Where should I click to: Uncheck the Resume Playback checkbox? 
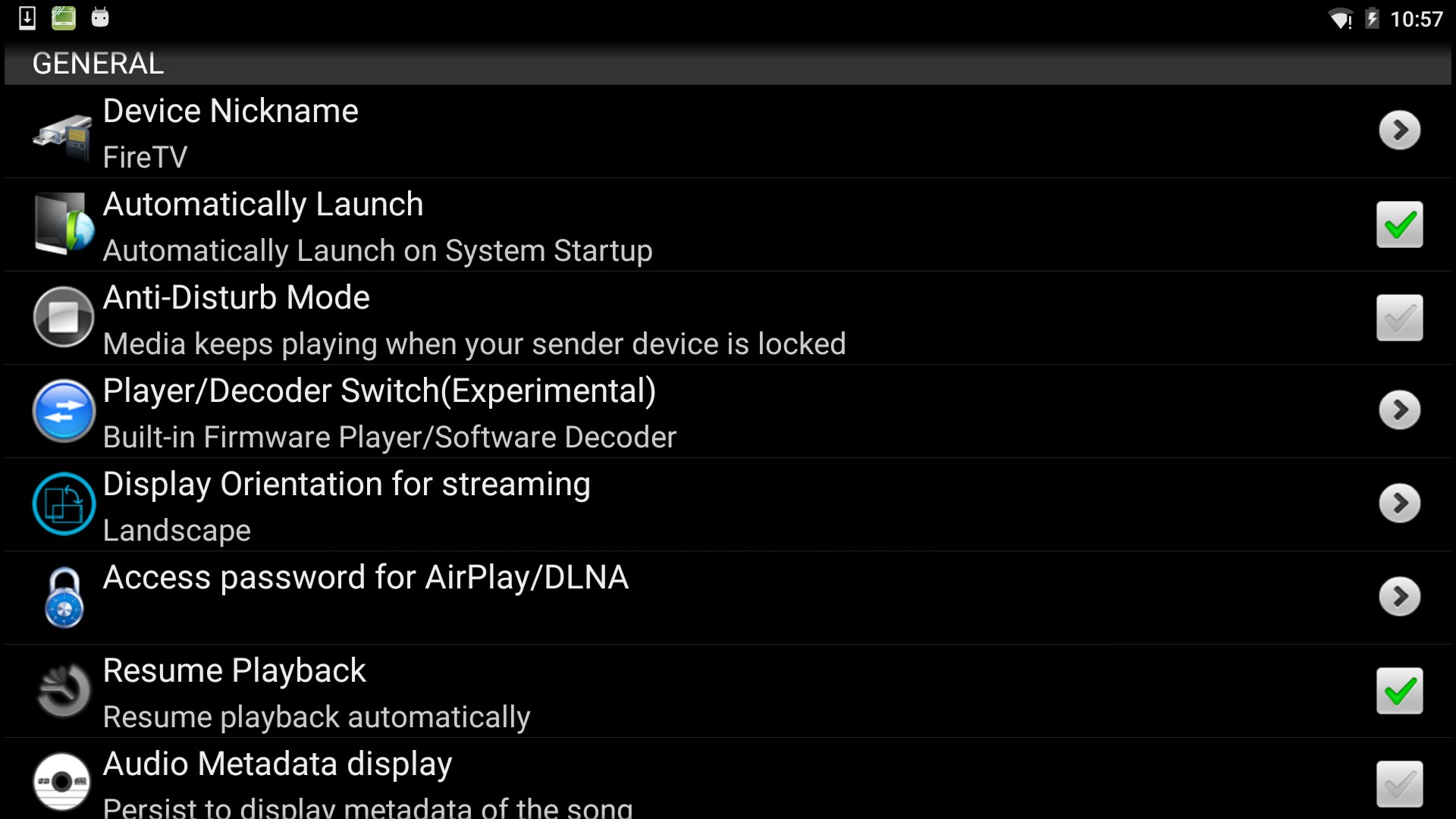(1399, 691)
